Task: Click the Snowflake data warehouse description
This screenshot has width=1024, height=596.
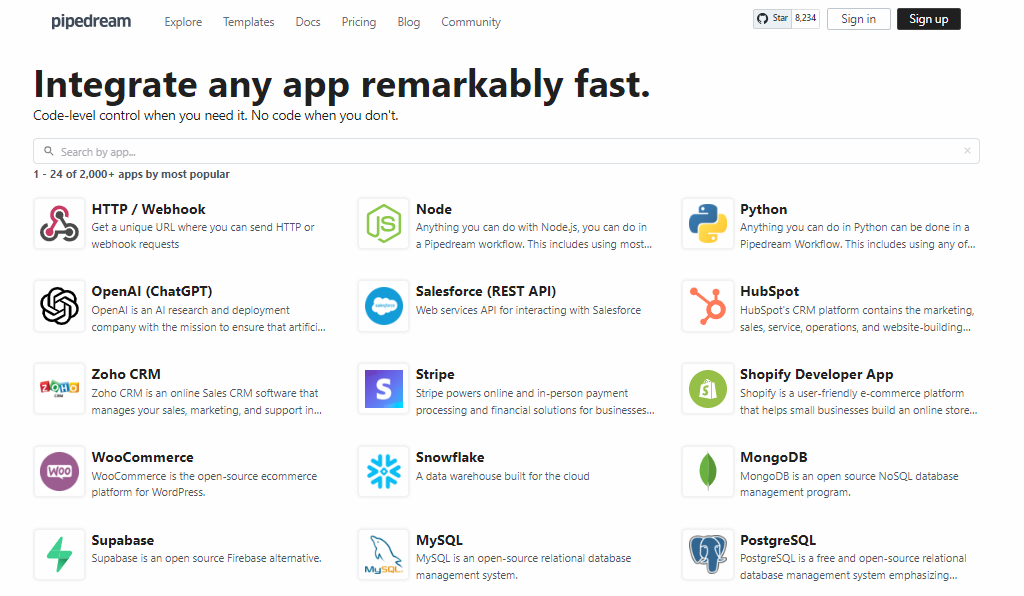Action: click(x=502, y=476)
